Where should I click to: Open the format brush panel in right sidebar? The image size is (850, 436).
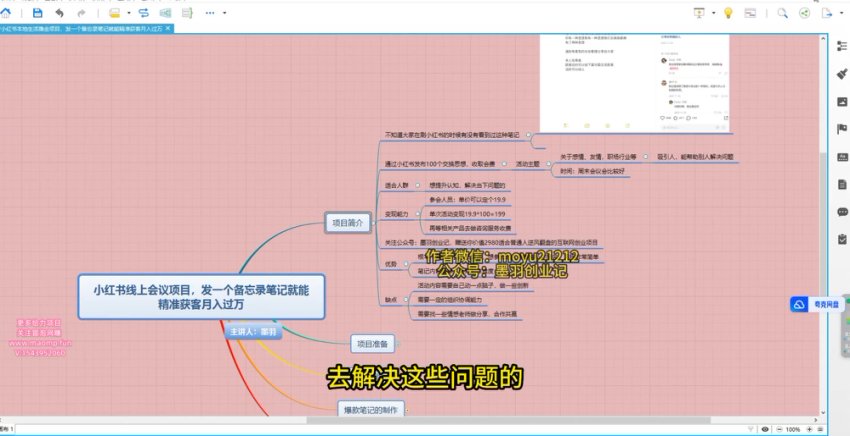click(841, 74)
